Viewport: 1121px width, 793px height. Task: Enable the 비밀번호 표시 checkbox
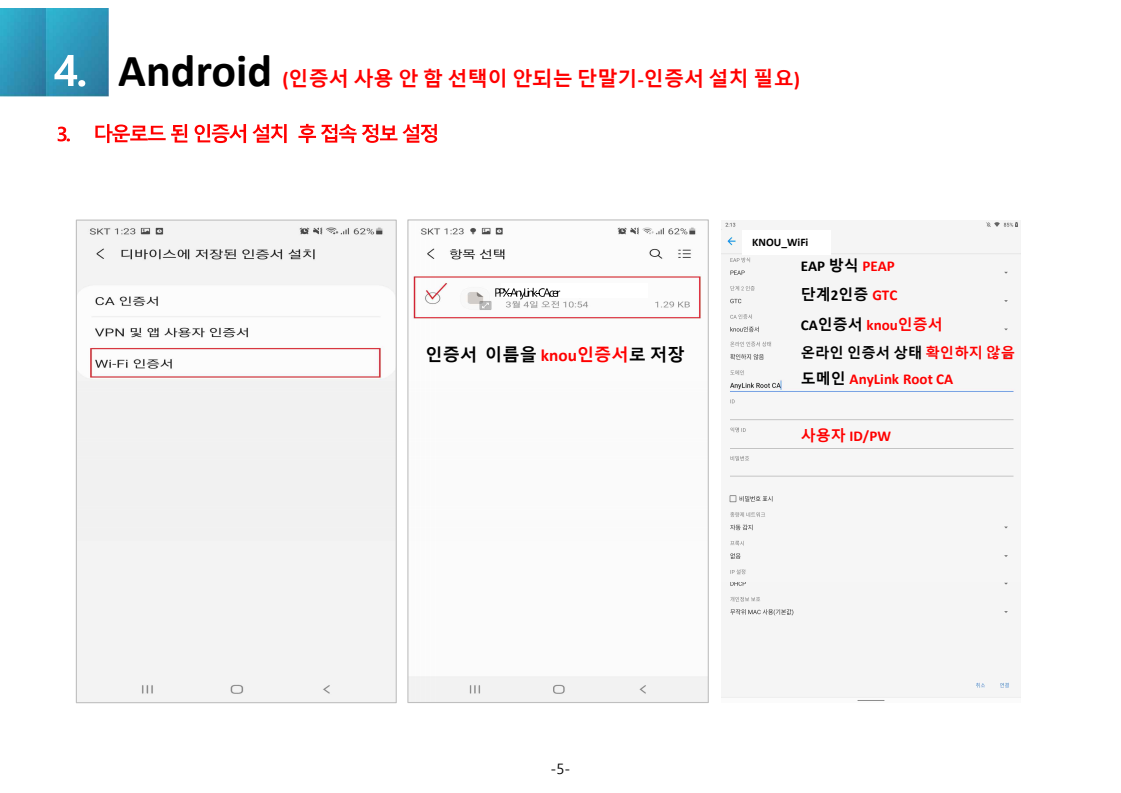[x=733, y=498]
